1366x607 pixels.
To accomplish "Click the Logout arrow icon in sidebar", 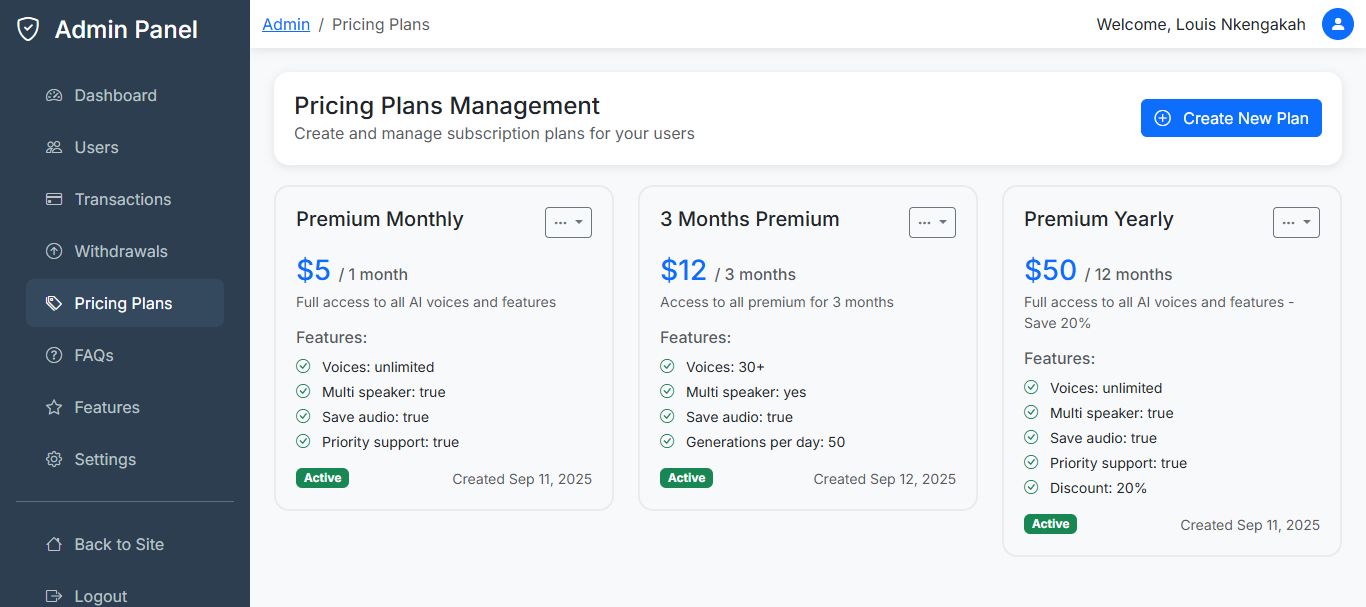I will point(54,596).
